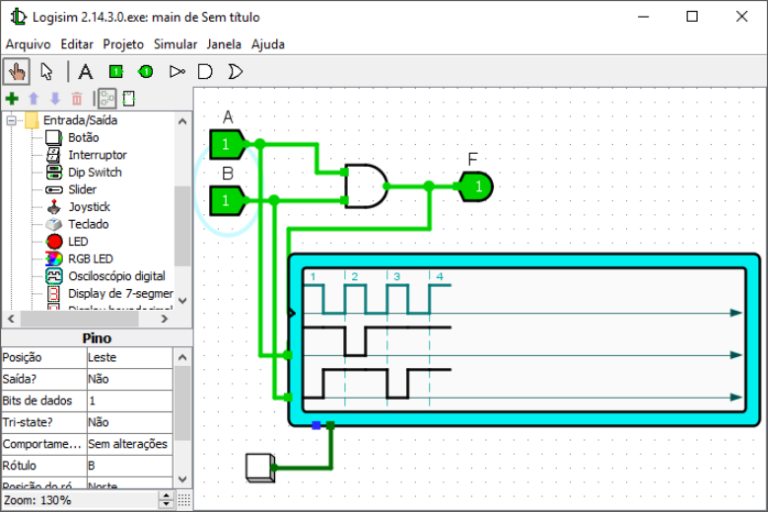Choose the Text tool in toolbar
The image size is (768, 512).
(x=86, y=71)
